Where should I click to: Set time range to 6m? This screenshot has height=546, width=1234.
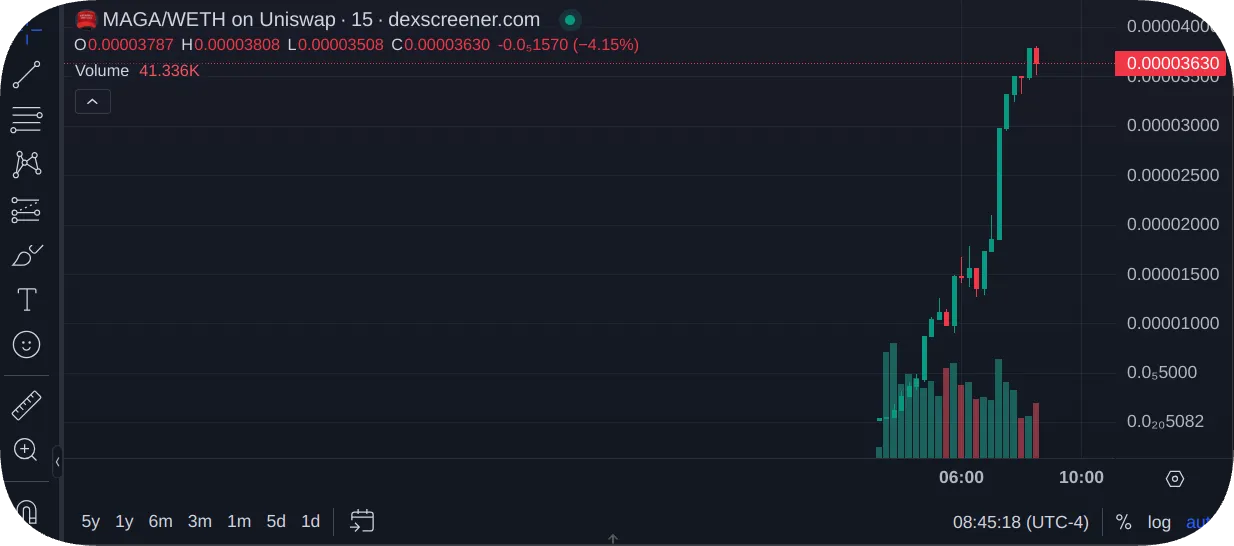160,521
